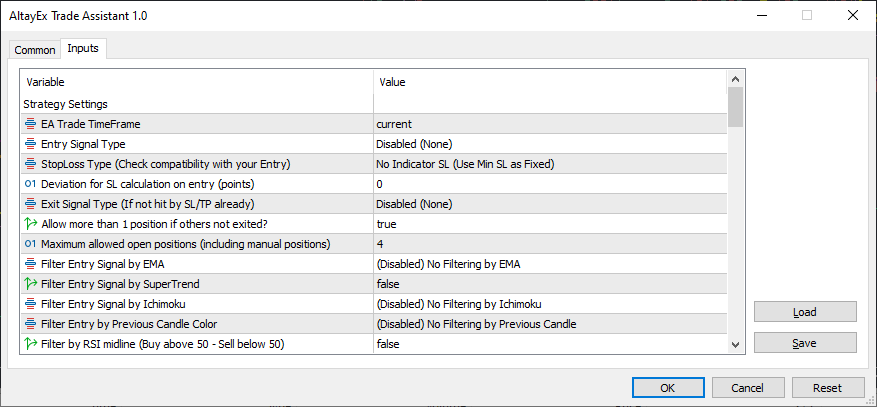Click the Cancel button

click(x=747, y=388)
